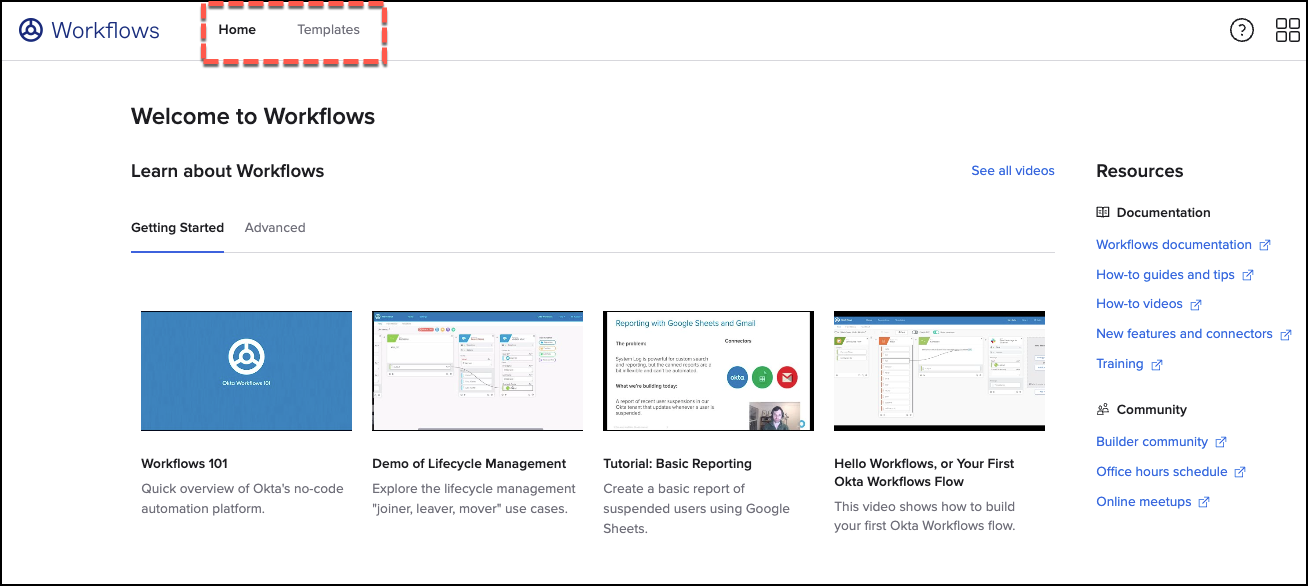
Task: Open the How-to videos link
Action: [1140, 304]
